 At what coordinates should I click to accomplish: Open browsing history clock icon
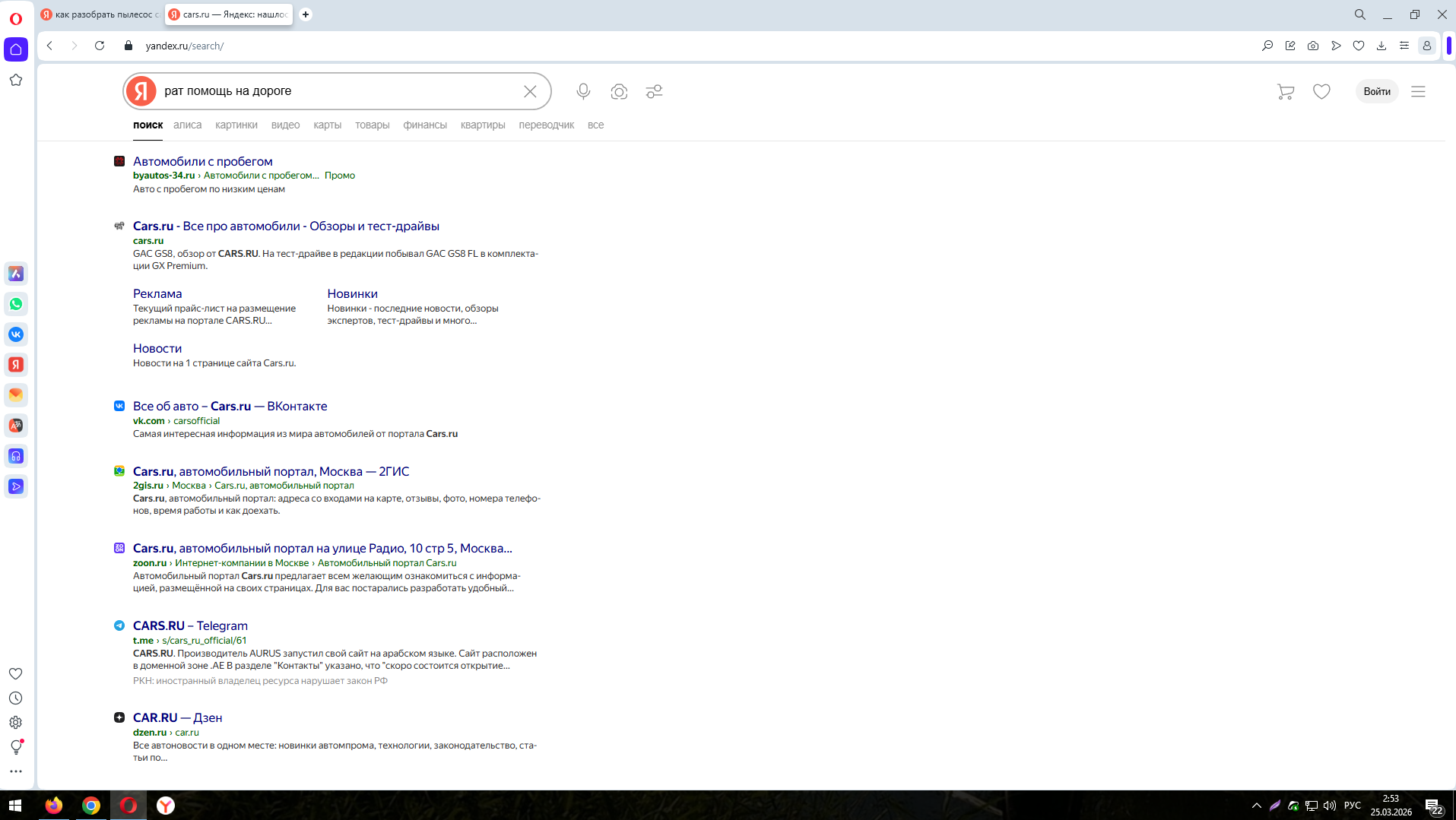click(x=16, y=698)
